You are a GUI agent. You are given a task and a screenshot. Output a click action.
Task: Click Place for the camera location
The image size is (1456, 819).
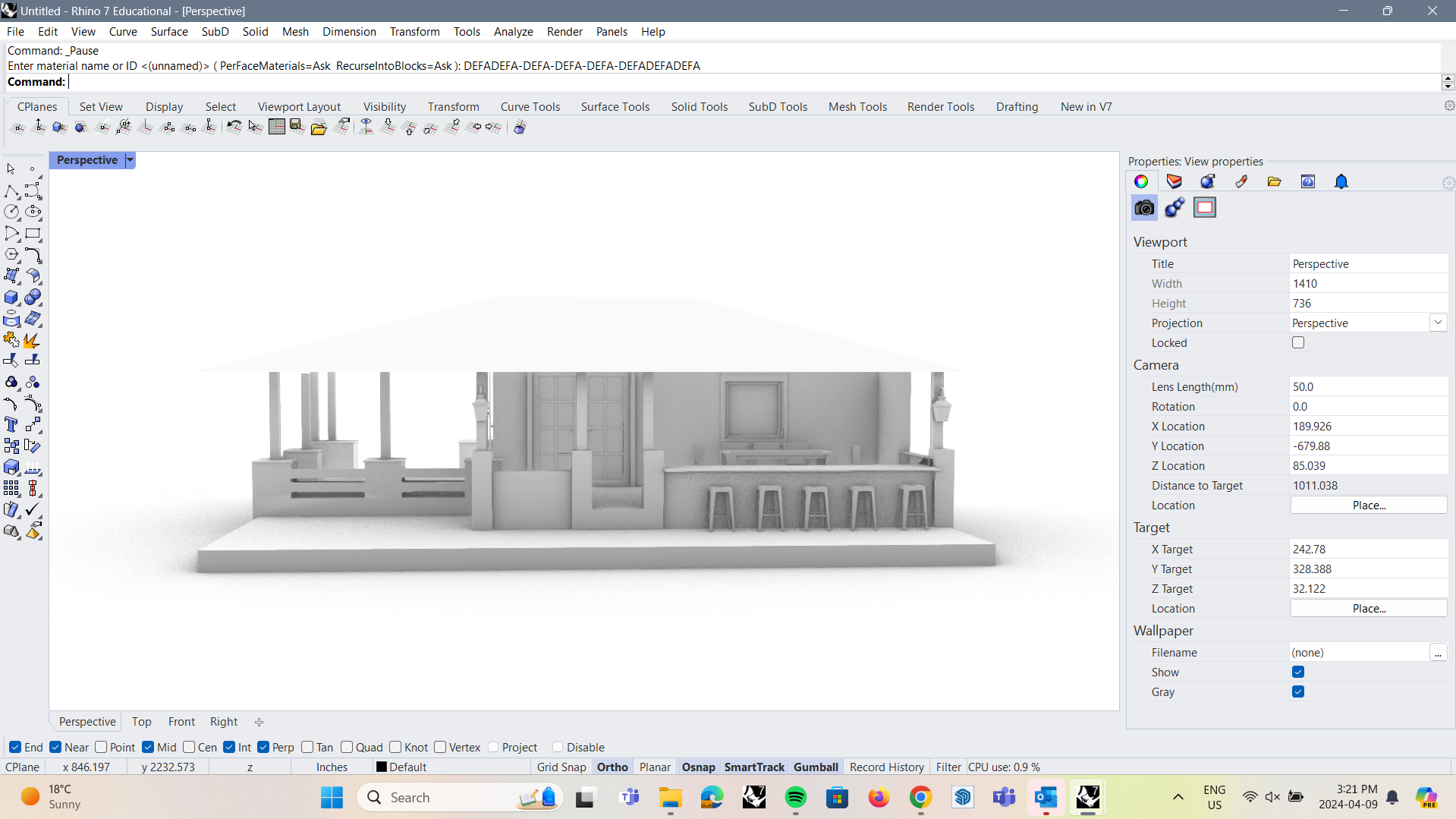click(x=1369, y=505)
